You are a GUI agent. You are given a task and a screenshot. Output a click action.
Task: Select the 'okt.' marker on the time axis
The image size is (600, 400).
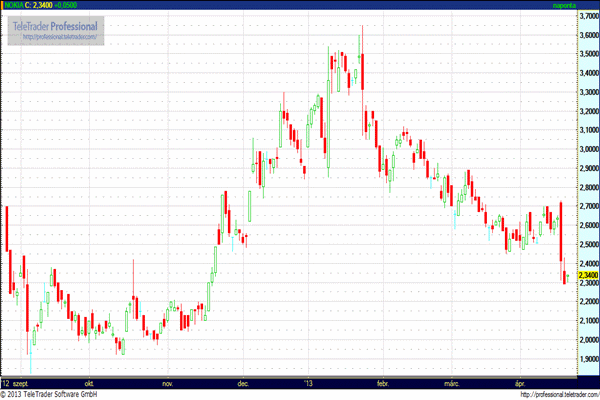coord(89,383)
